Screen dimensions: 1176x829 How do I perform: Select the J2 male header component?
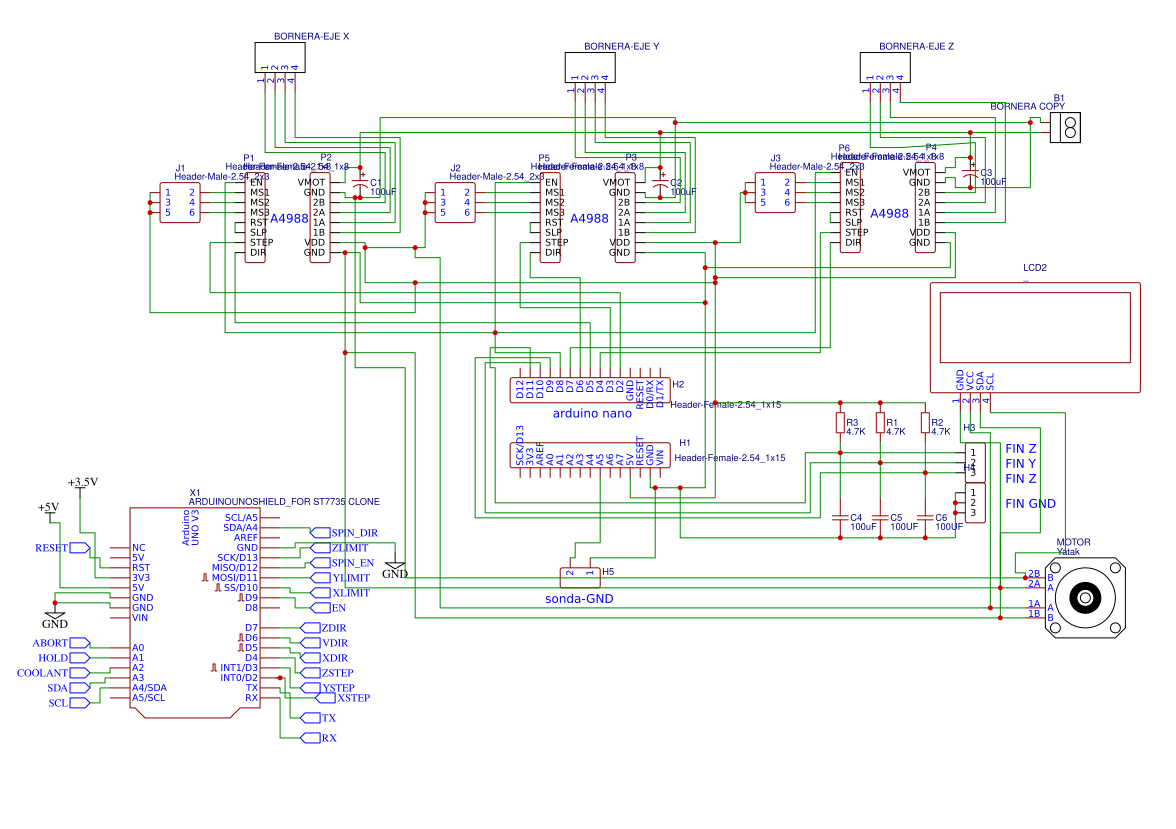point(455,203)
